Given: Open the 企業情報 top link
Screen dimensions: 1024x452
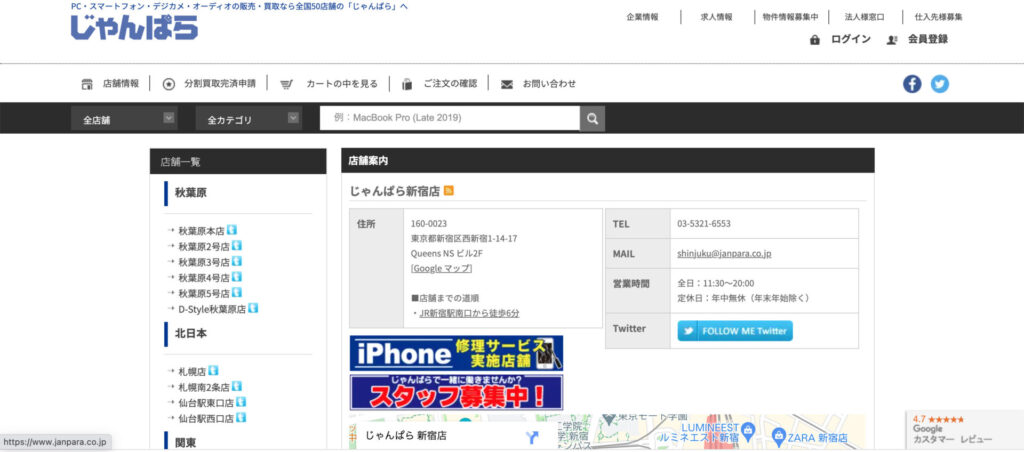Looking at the screenshot, I should click(x=642, y=17).
